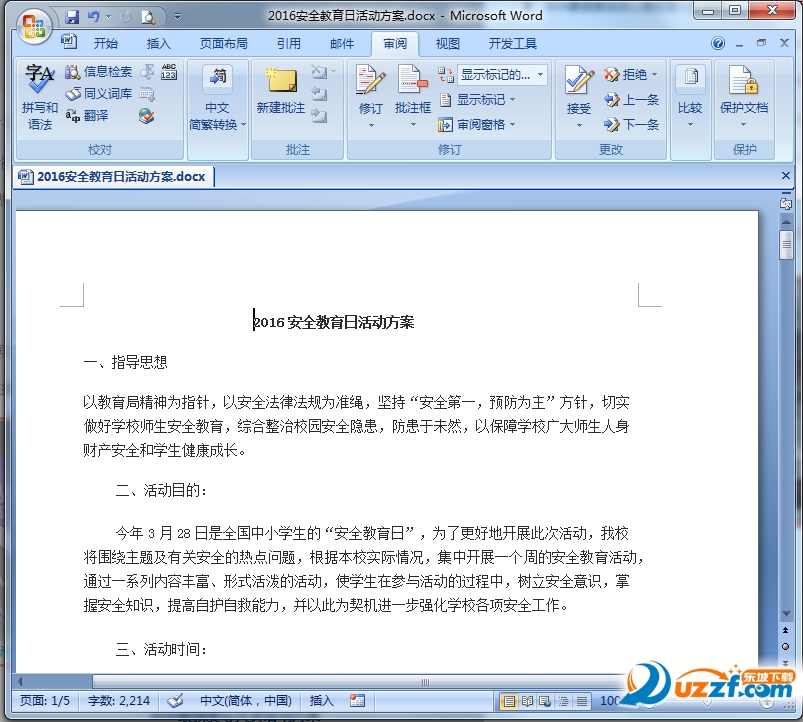Switch to Web Layout view in status bar
The width and height of the screenshot is (803, 722).
click(543, 701)
